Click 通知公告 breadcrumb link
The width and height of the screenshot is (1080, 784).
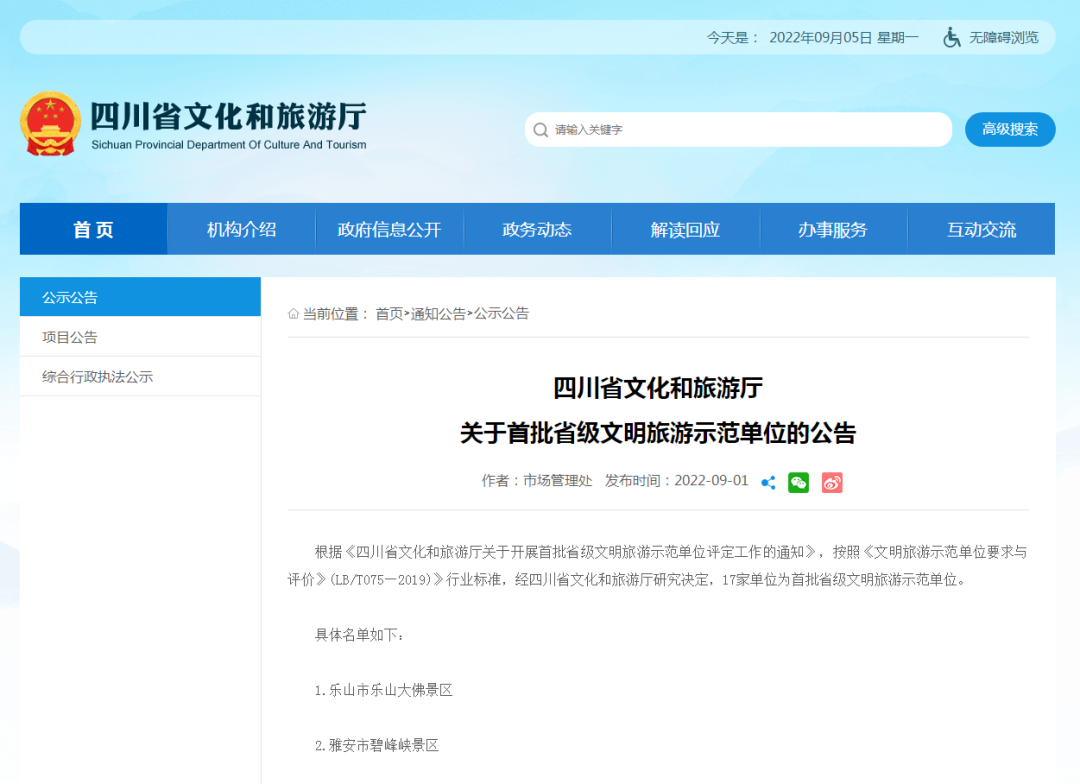click(x=438, y=314)
